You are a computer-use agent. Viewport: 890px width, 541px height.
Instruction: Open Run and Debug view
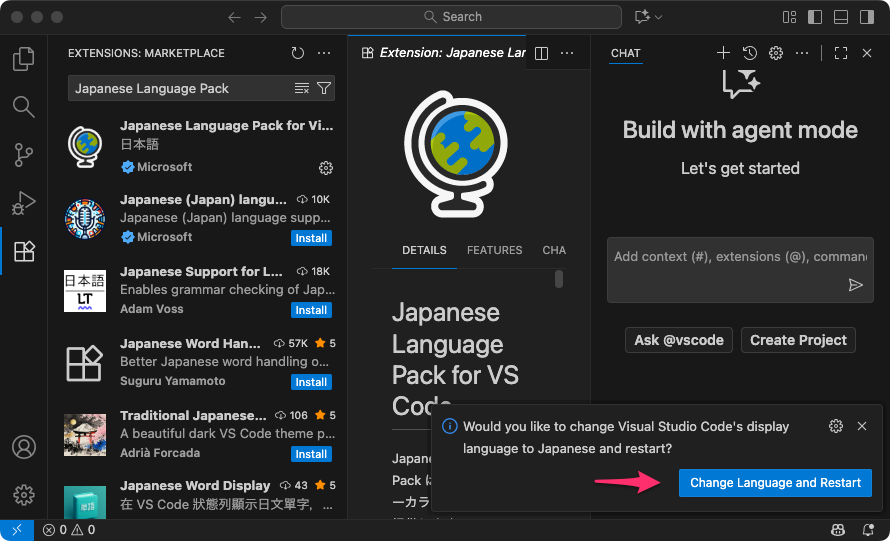click(23, 203)
